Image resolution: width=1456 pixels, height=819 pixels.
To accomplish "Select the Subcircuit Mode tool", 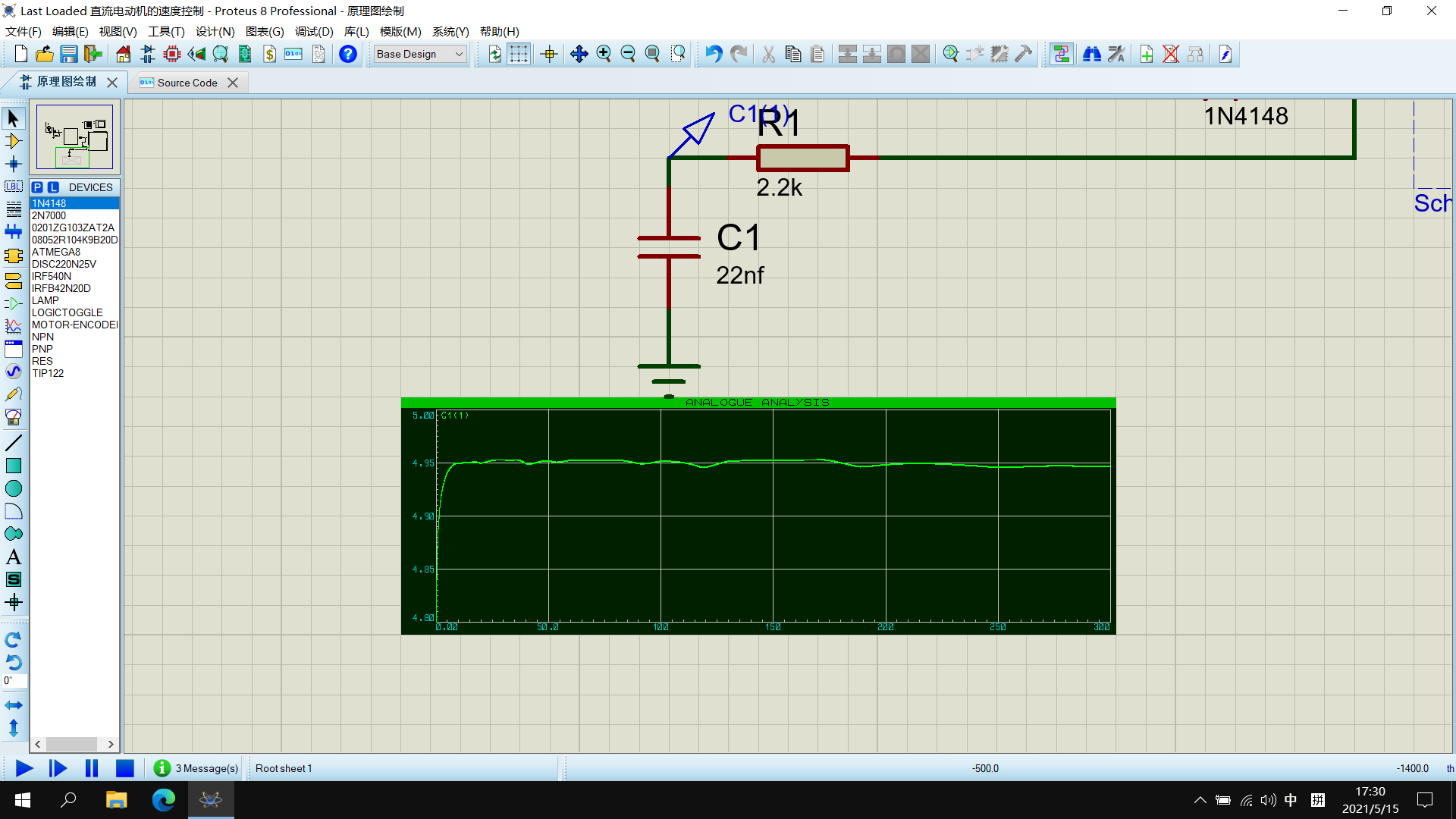I will coord(14,256).
